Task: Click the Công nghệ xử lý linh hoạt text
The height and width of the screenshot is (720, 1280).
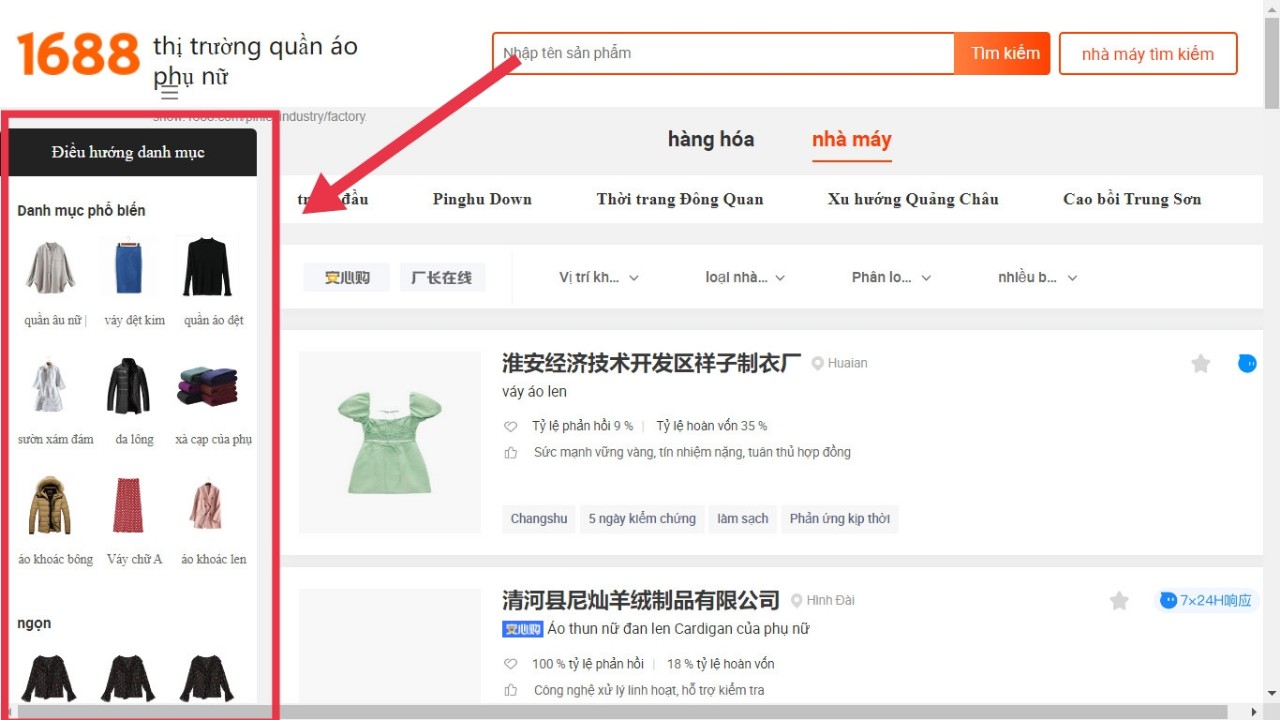Action: pyautogui.click(x=651, y=690)
